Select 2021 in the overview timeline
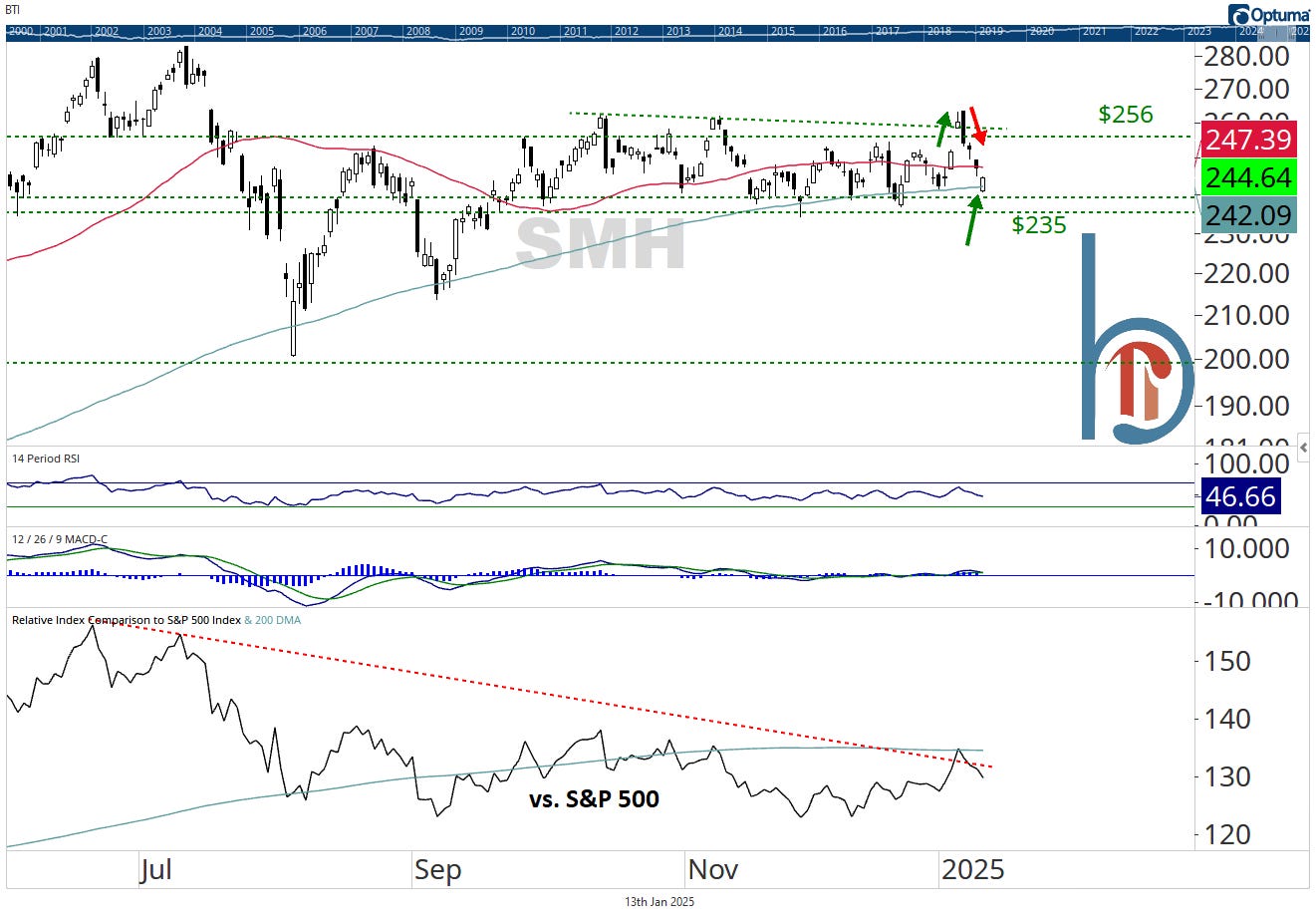The width and height of the screenshot is (1316, 921). 1095,31
